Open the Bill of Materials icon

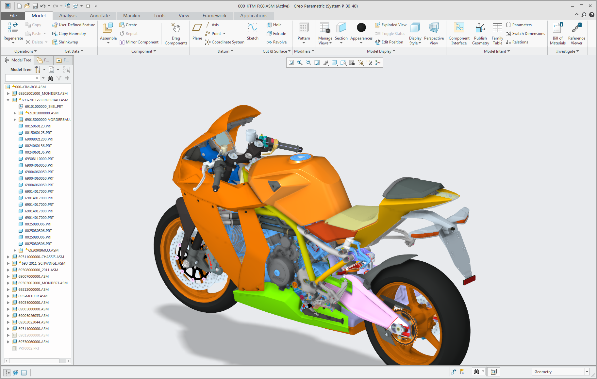pos(558,27)
